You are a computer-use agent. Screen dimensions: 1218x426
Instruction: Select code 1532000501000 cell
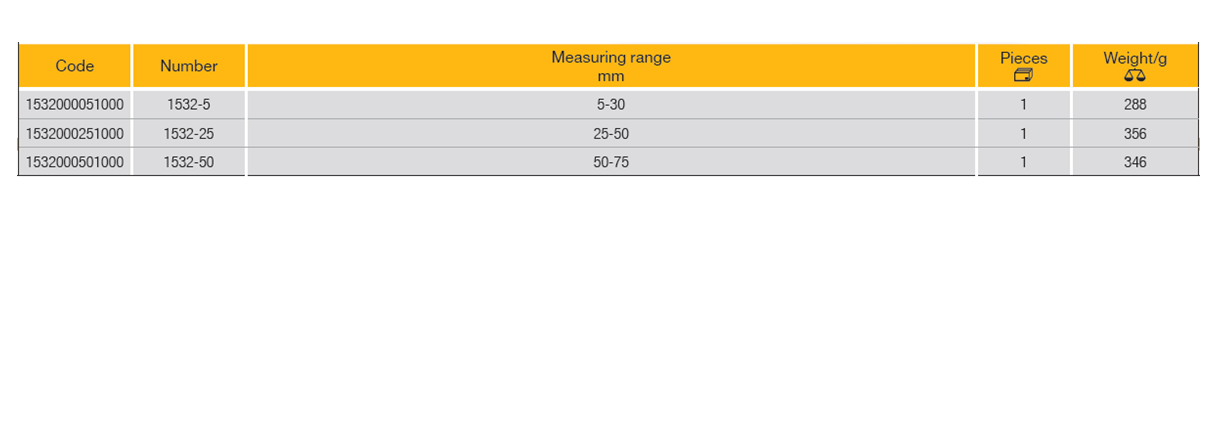coord(75,162)
